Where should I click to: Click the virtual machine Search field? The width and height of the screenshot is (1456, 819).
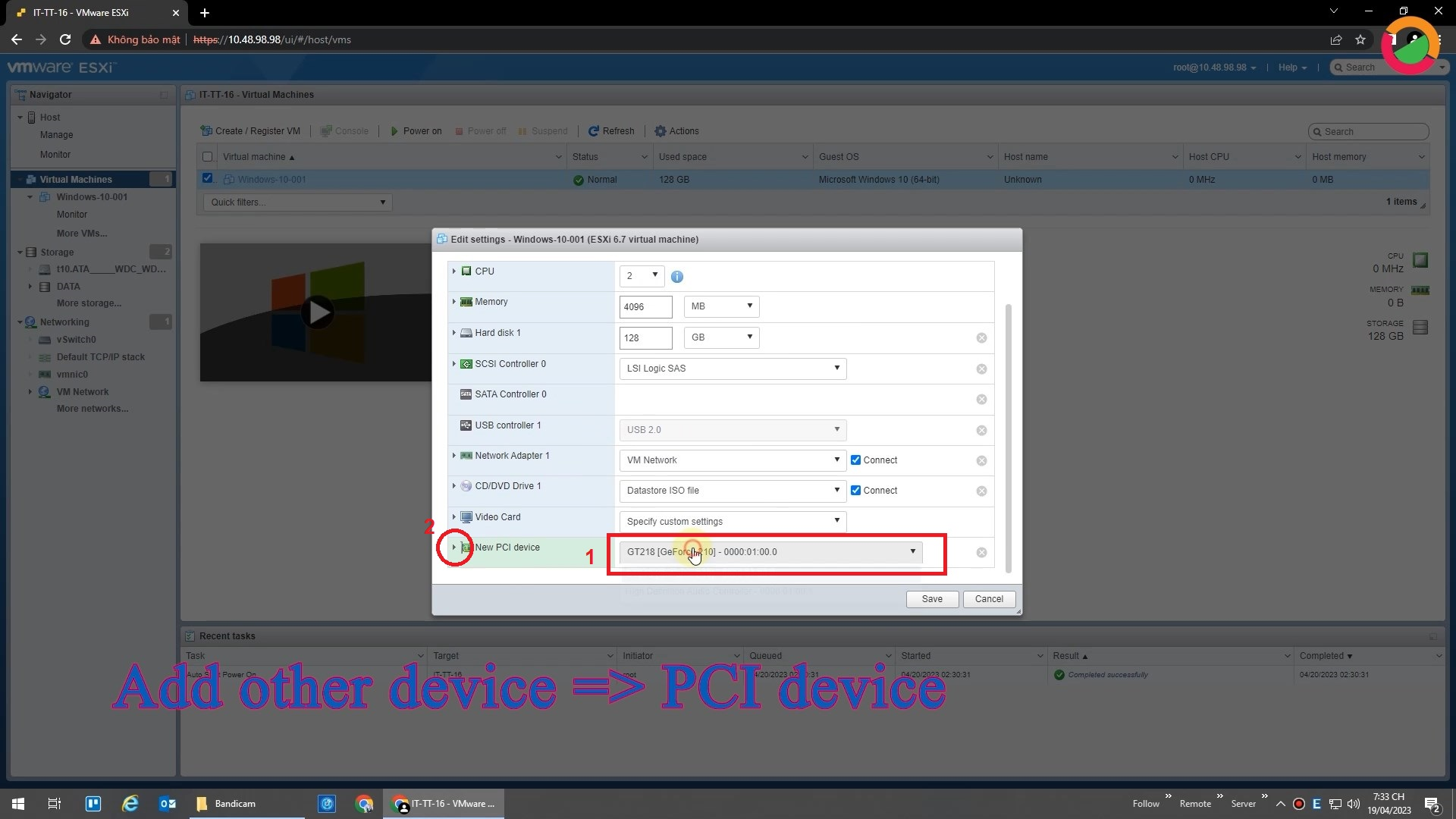click(1367, 131)
